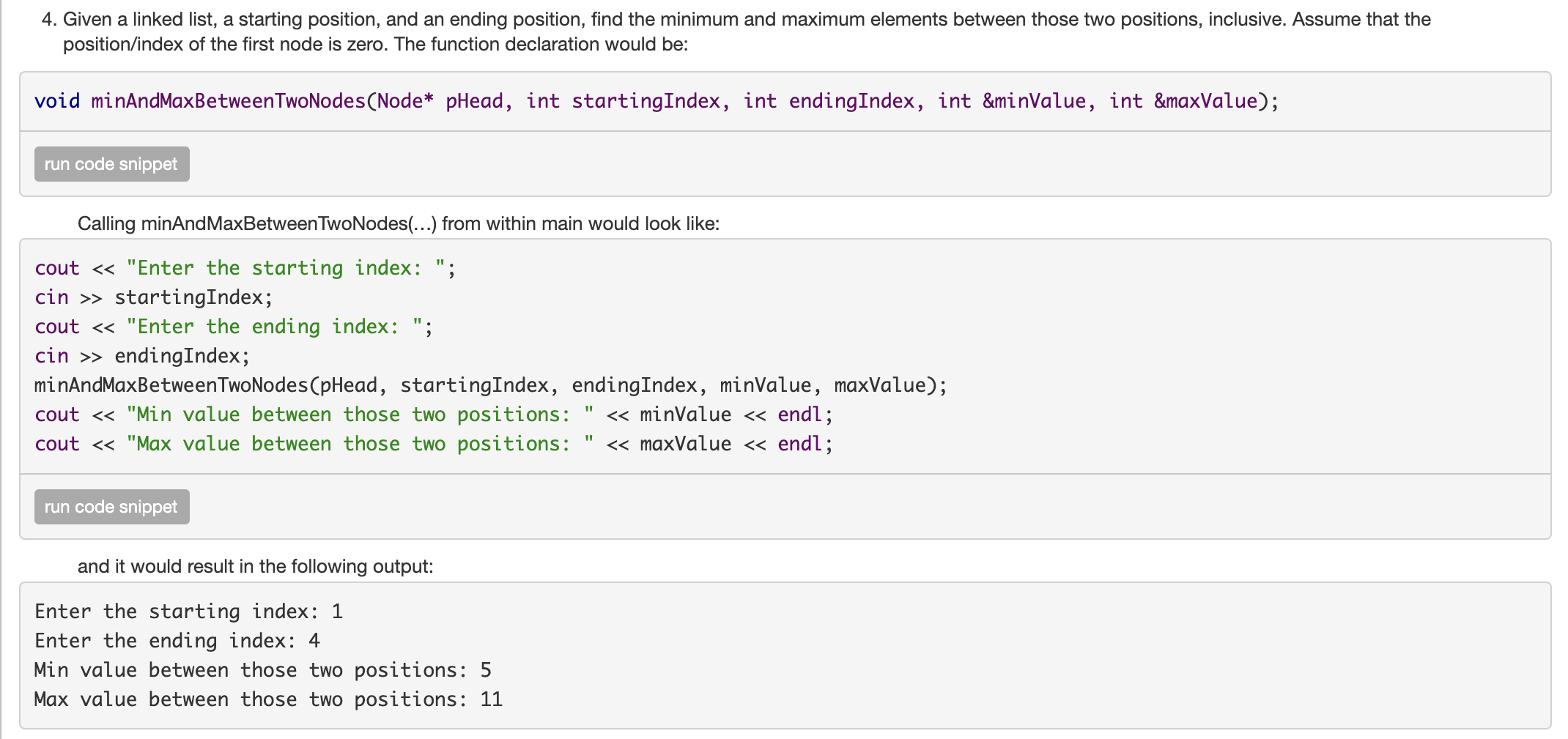1568x739 pixels.
Task: Select the main function call code block
Action: point(489,355)
